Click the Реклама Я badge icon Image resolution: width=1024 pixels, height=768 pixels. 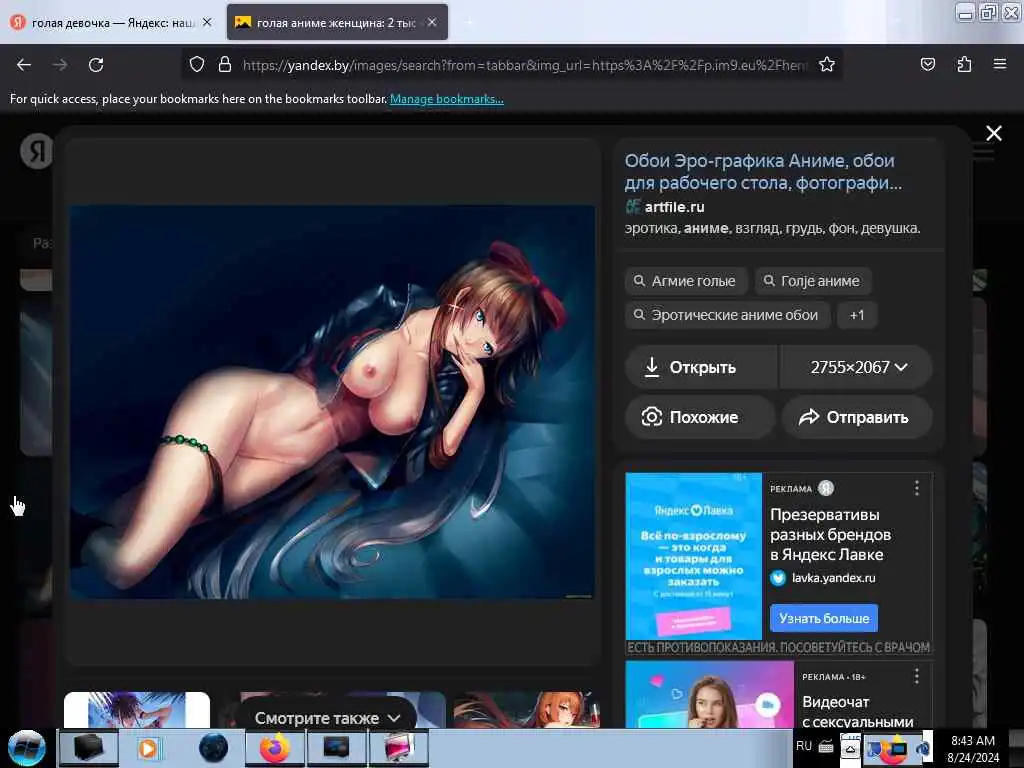826,488
